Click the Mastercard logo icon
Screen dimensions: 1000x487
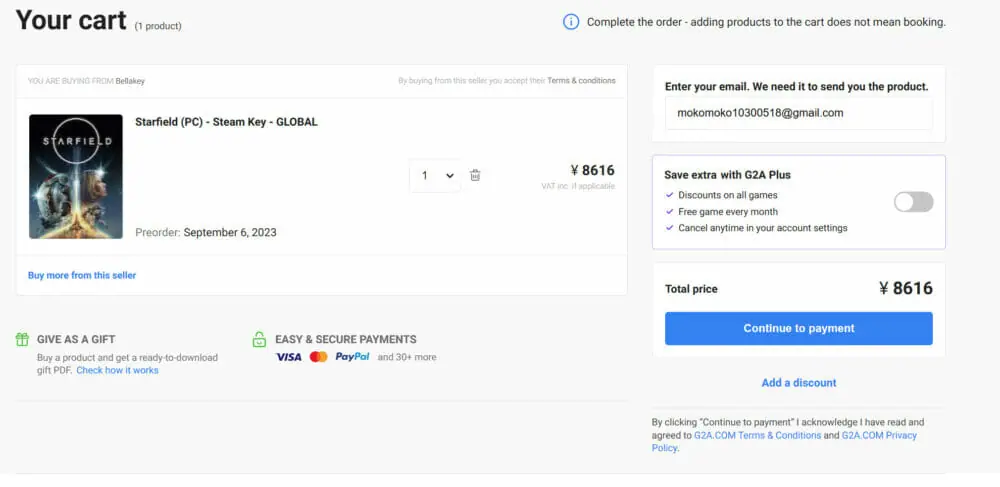pyautogui.click(x=318, y=357)
